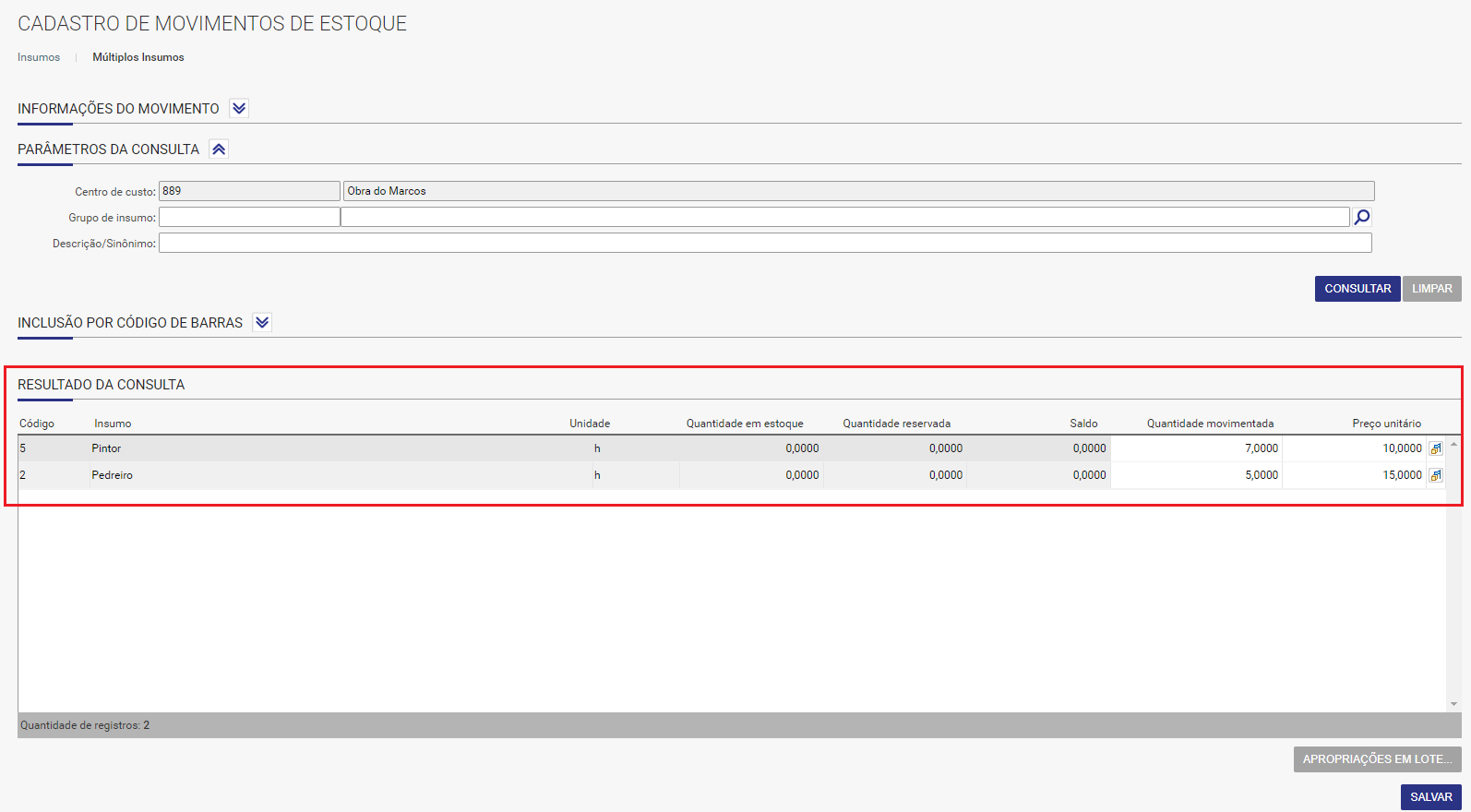Expand Informações do Movimento section
The width and height of the screenshot is (1471, 812).
[239, 108]
